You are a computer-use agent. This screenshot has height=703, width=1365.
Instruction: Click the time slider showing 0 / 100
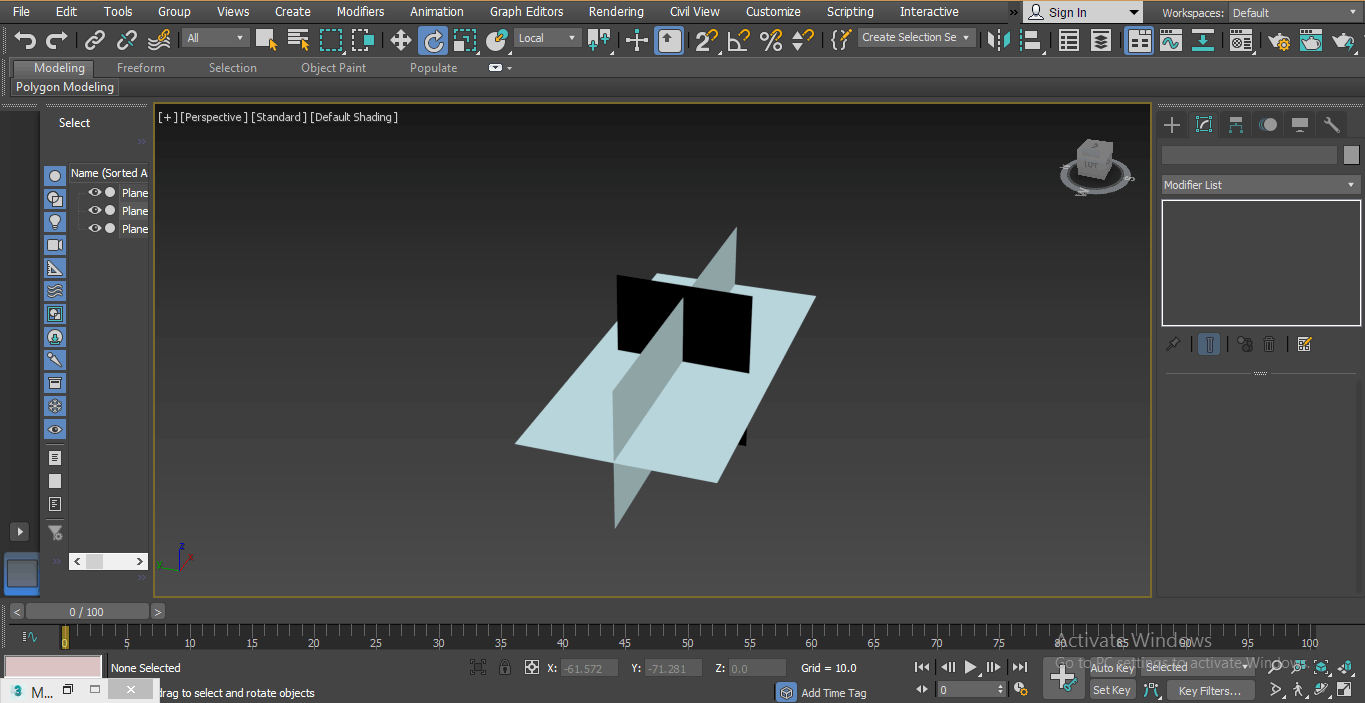pos(86,612)
